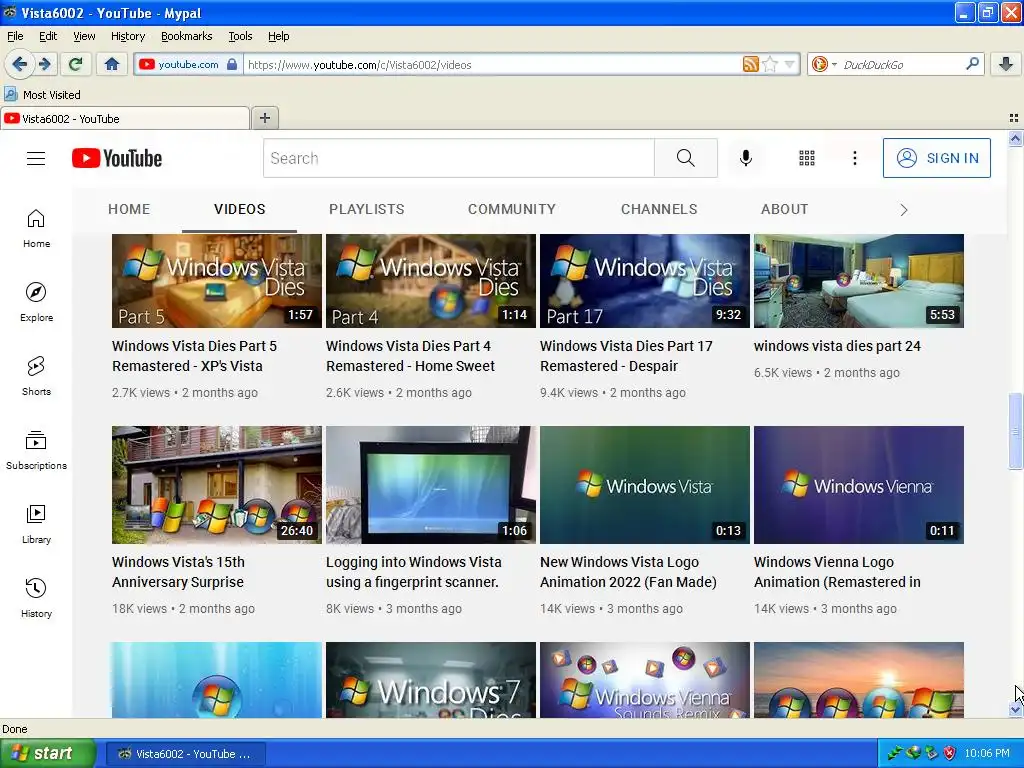
Task: Switch to the PLAYLISTS tab
Action: [x=367, y=210]
